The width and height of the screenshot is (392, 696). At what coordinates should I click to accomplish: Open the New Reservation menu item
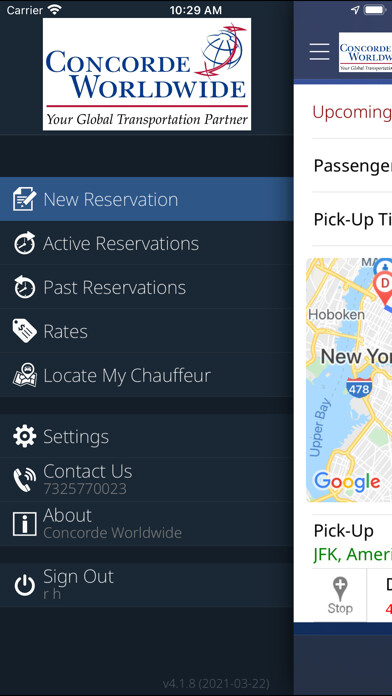pos(147,199)
